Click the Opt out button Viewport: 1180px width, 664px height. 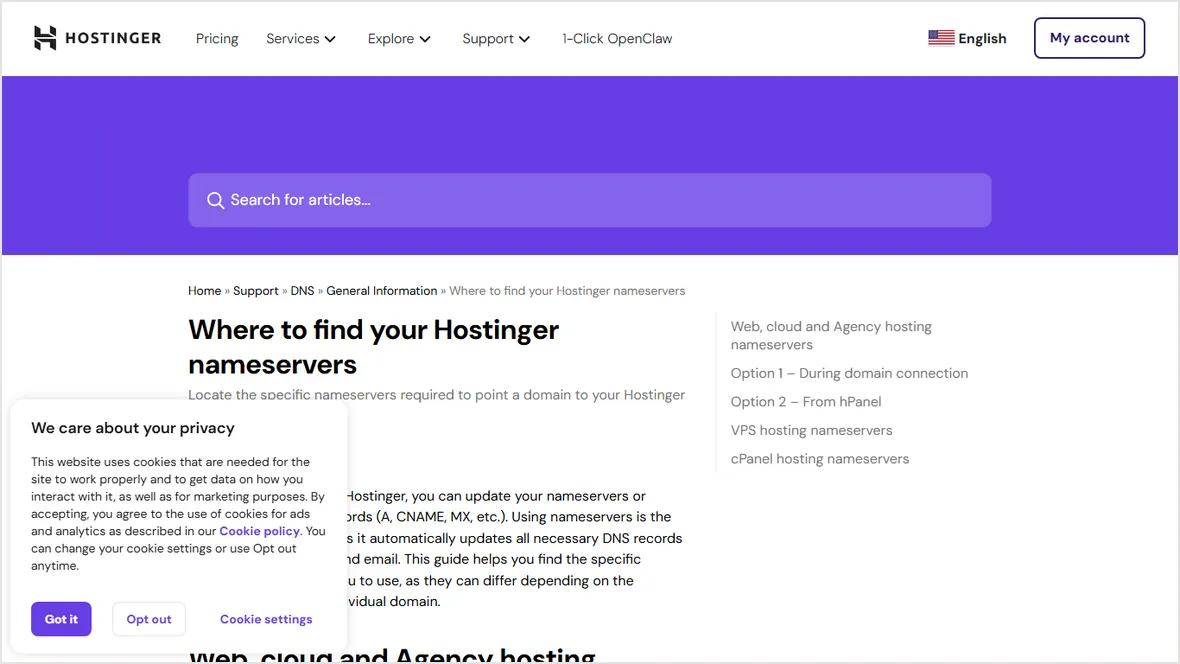click(x=149, y=619)
